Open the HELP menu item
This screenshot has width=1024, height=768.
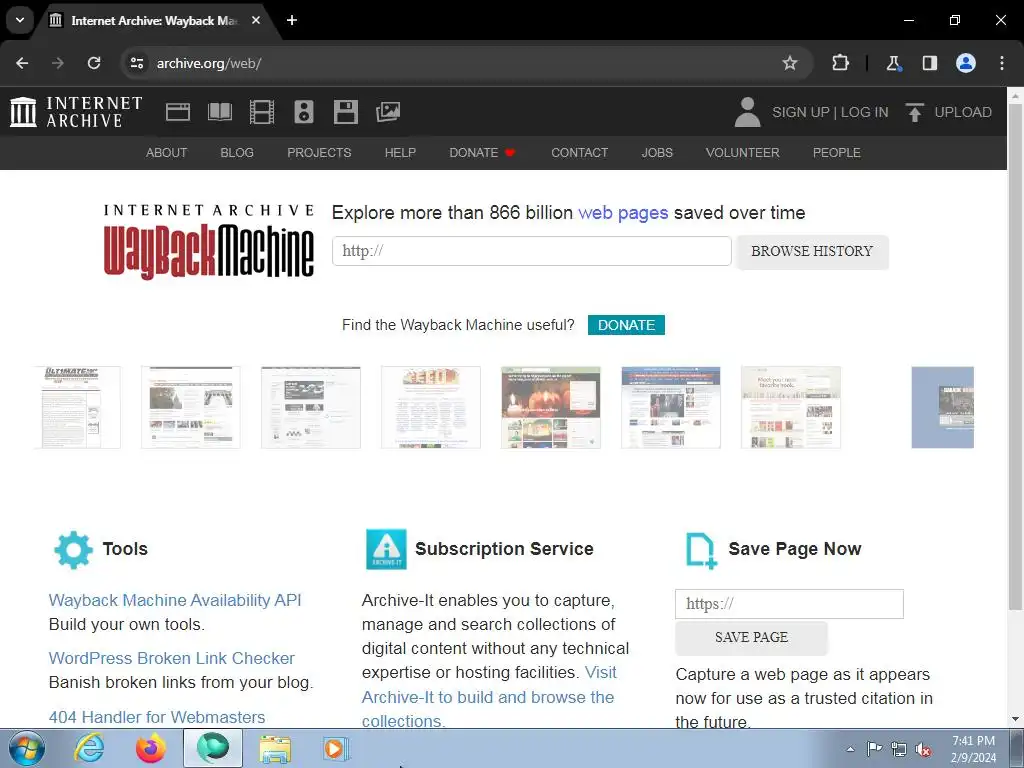[400, 152]
